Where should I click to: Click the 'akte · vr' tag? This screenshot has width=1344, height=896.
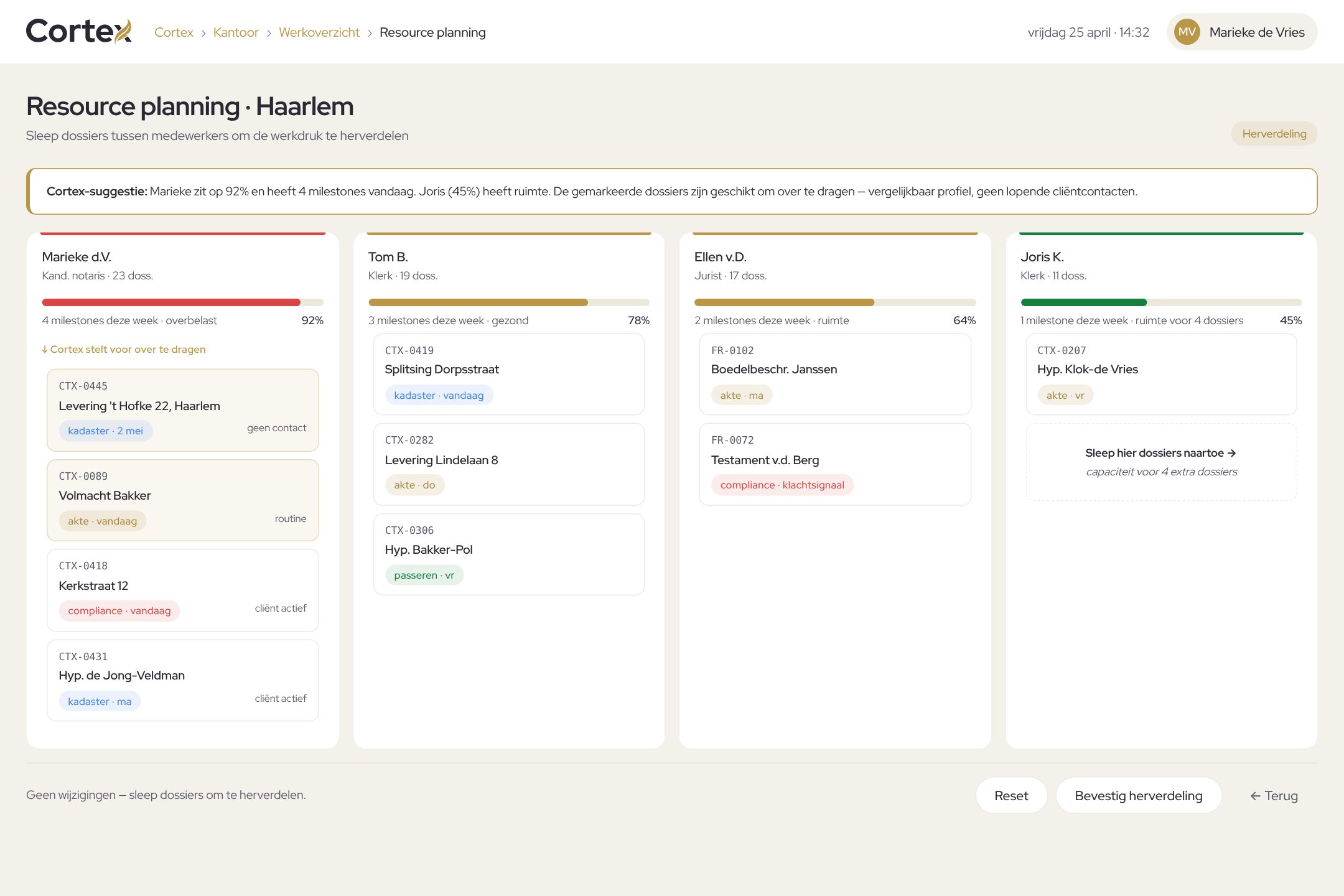click(x=1065, y=395)
